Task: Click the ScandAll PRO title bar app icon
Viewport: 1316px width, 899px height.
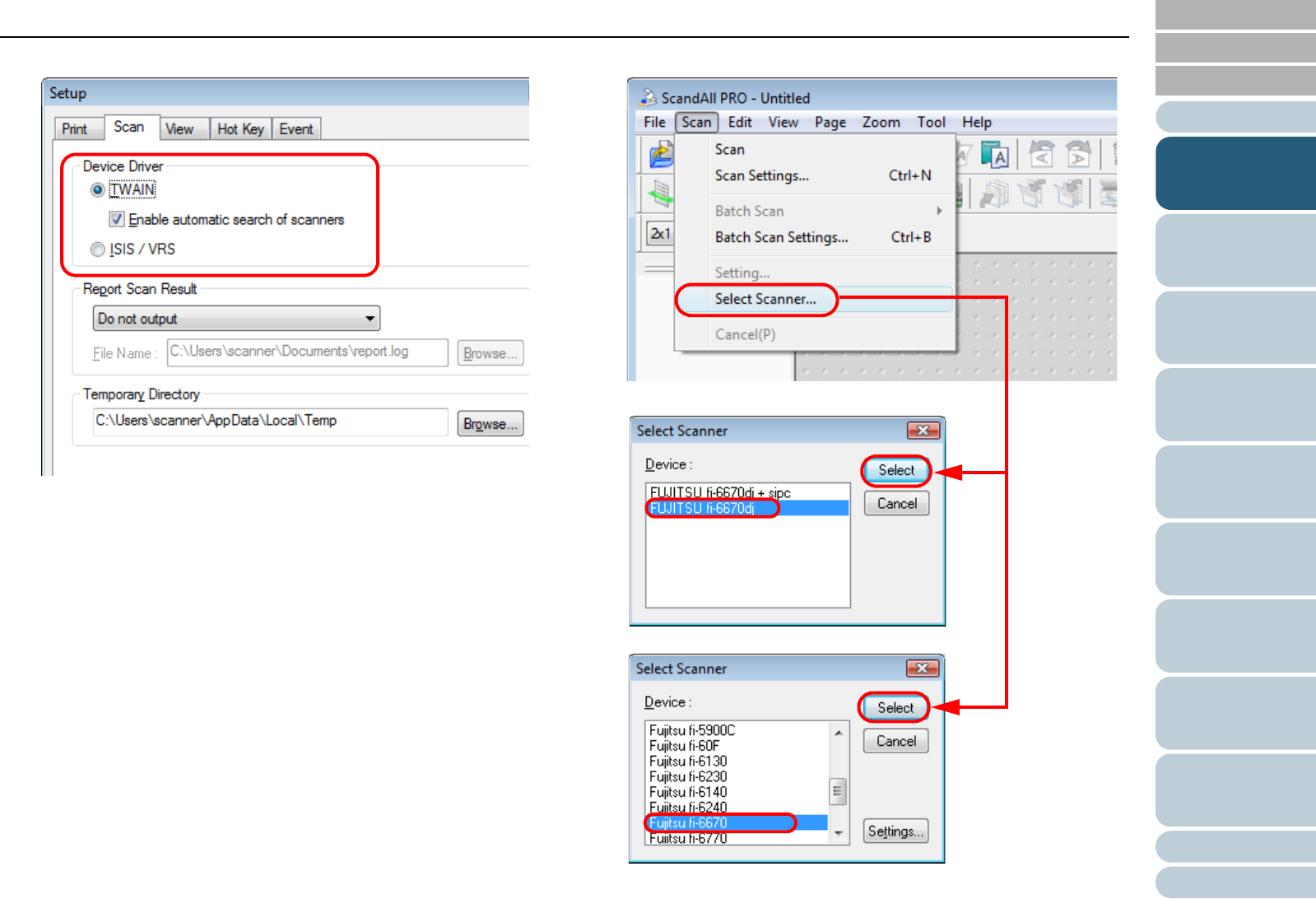Action: [649, 98]
